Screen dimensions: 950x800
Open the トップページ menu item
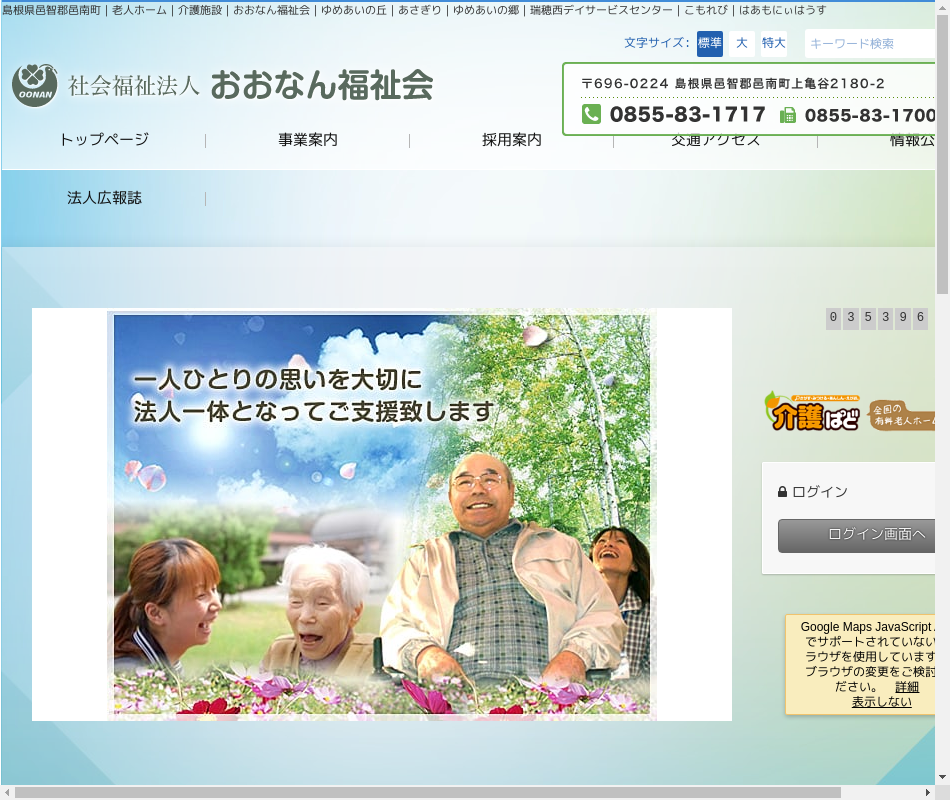(104, 140)
